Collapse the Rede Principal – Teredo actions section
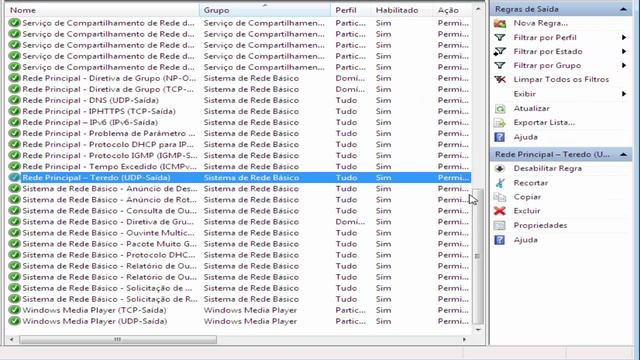Image resolution: width=640 pixels, height=360 pixels. 624,154
